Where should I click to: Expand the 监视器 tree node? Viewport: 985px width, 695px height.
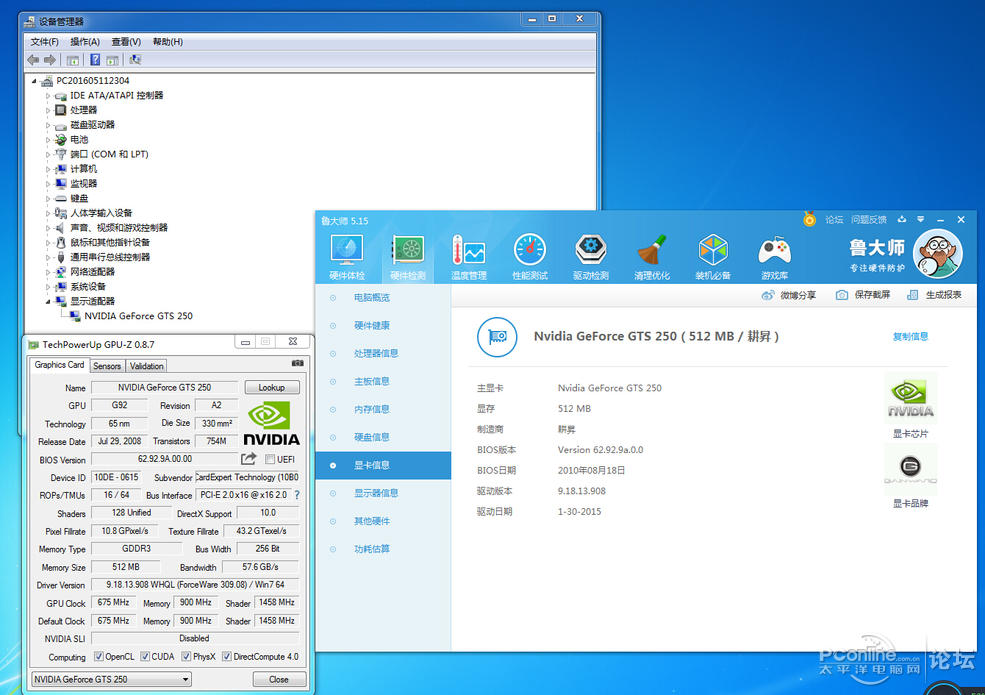tap(48, 183)
